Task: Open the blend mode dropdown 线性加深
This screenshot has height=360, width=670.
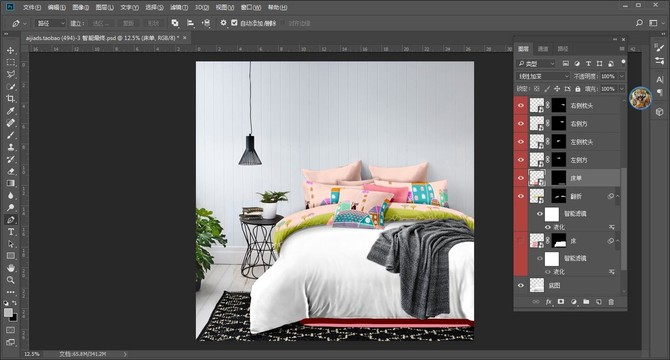Action: click(x=543, y=76)
